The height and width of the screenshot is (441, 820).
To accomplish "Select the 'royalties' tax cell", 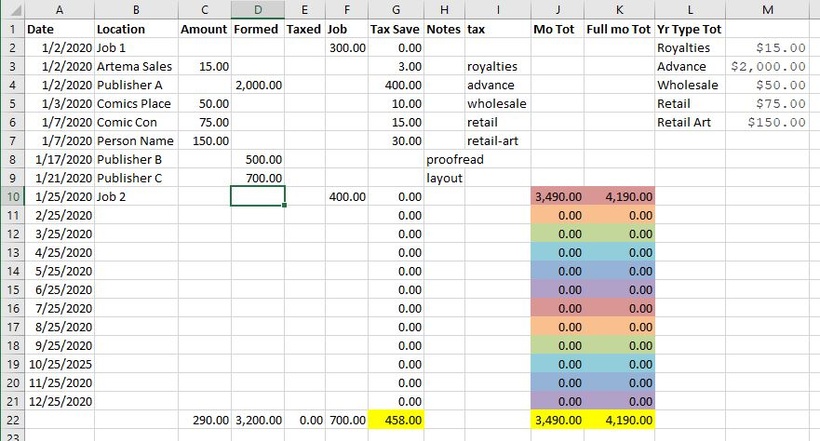I will [x=498, y=66].
